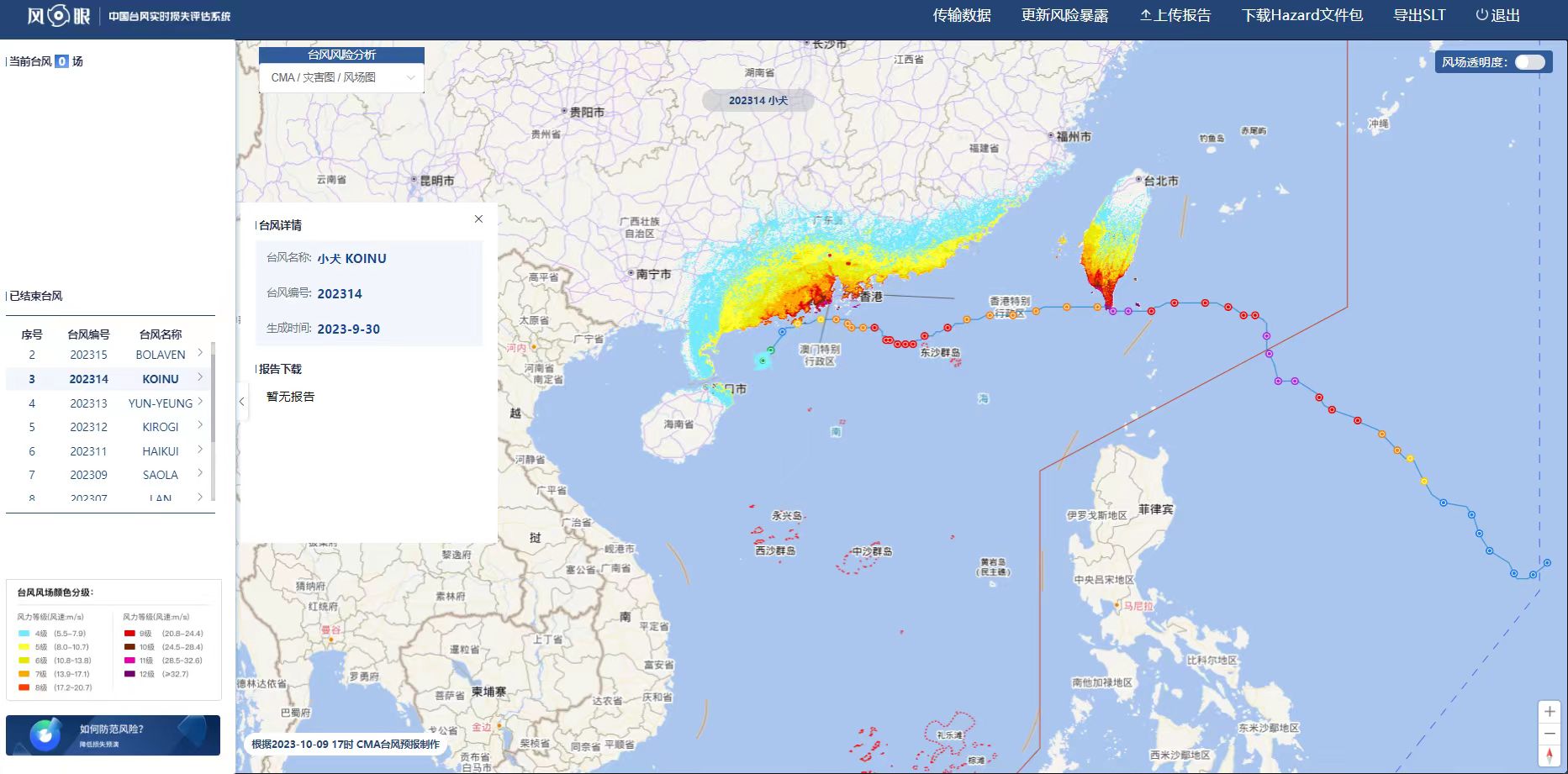Select highlighted KOINU name in list

point(161,379)
